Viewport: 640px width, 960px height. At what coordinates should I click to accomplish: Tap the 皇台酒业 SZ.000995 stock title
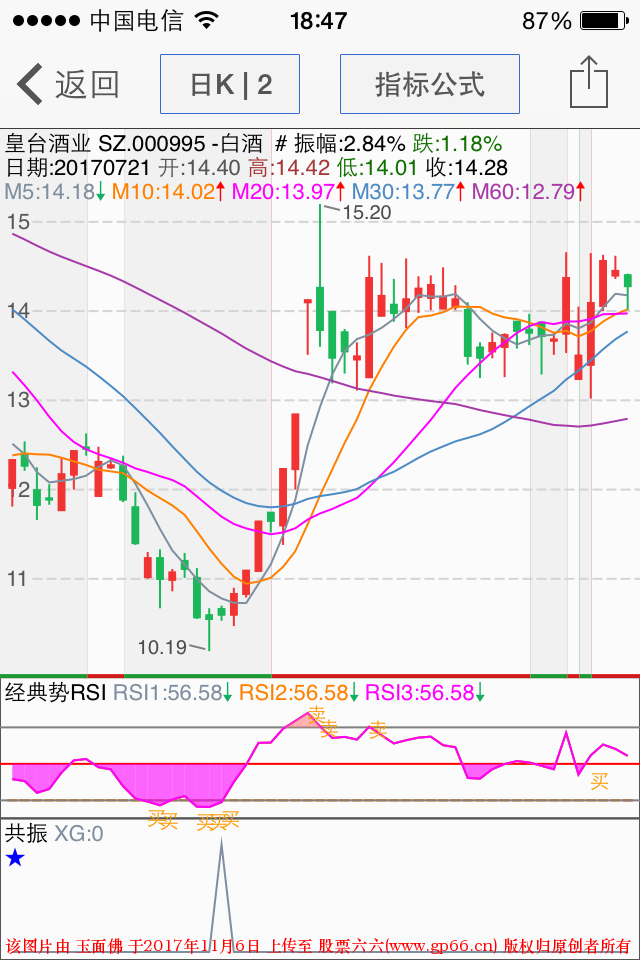(x=105, y=143)
